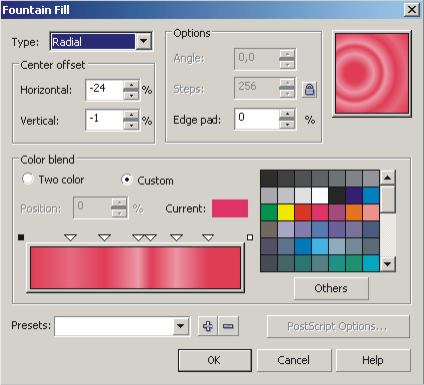
Task: Click the palette scrollbar down arrow
Action: coord(387,264)
